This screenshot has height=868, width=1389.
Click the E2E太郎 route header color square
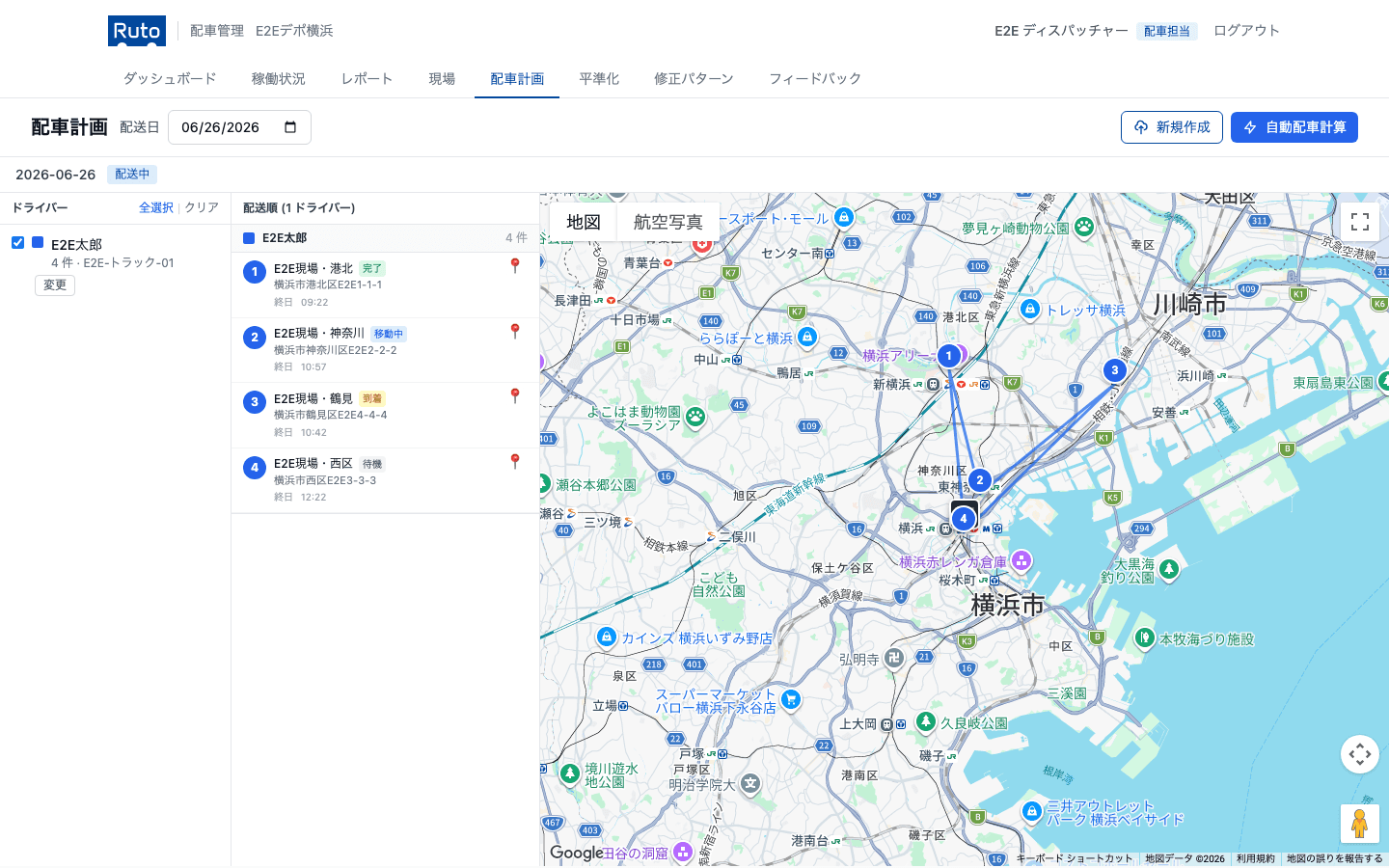point(249,238)
